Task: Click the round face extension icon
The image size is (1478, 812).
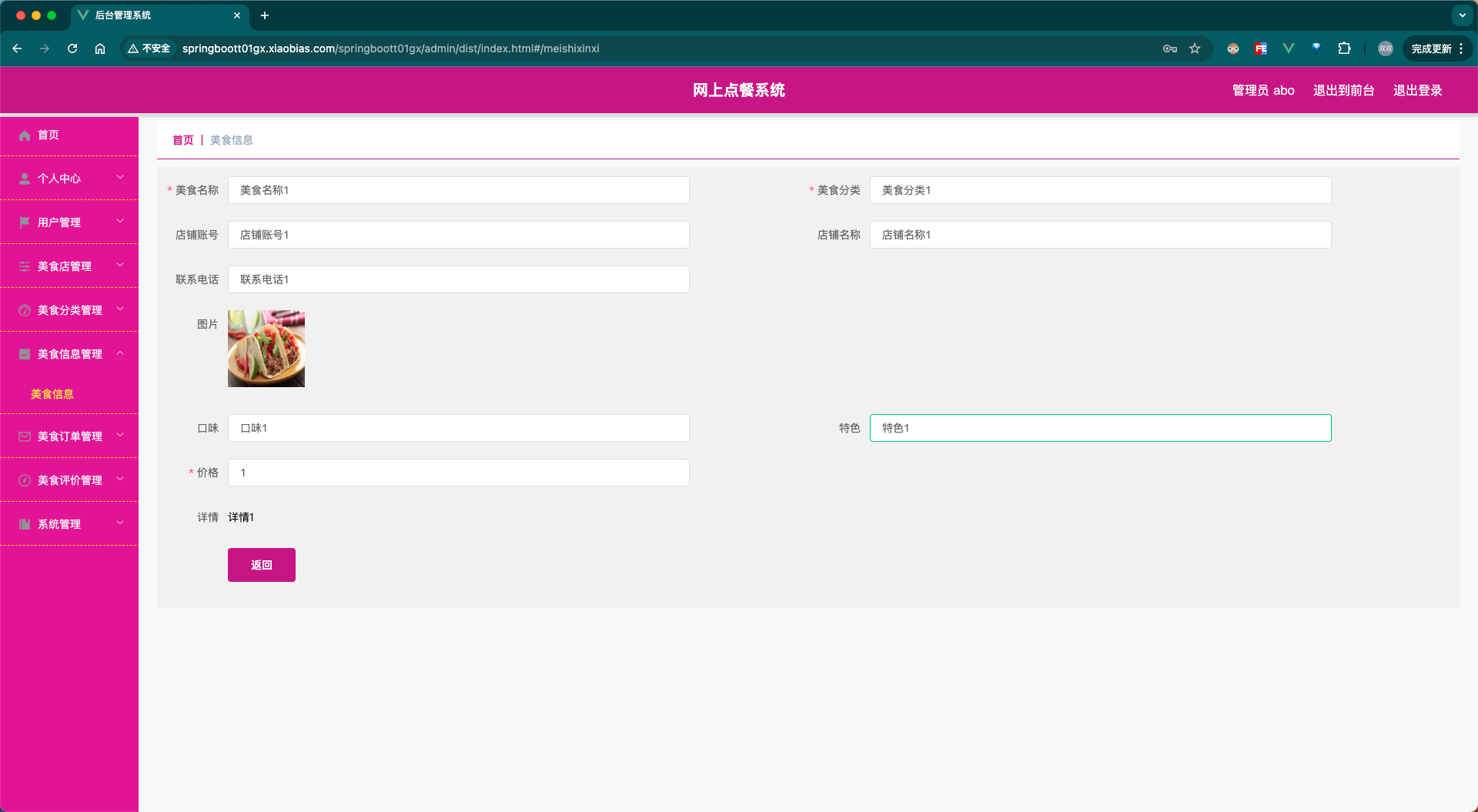Action: pyautogui.click(x=1233, y=48)
